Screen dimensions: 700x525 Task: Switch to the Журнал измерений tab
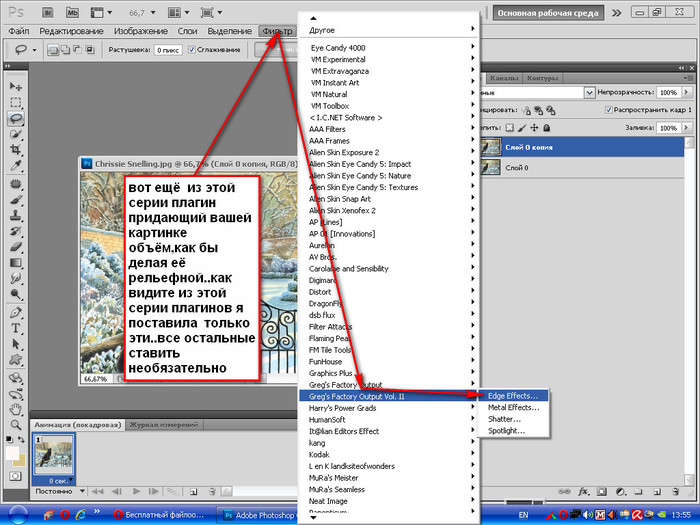pyautogui.click(x=164, y=425)
